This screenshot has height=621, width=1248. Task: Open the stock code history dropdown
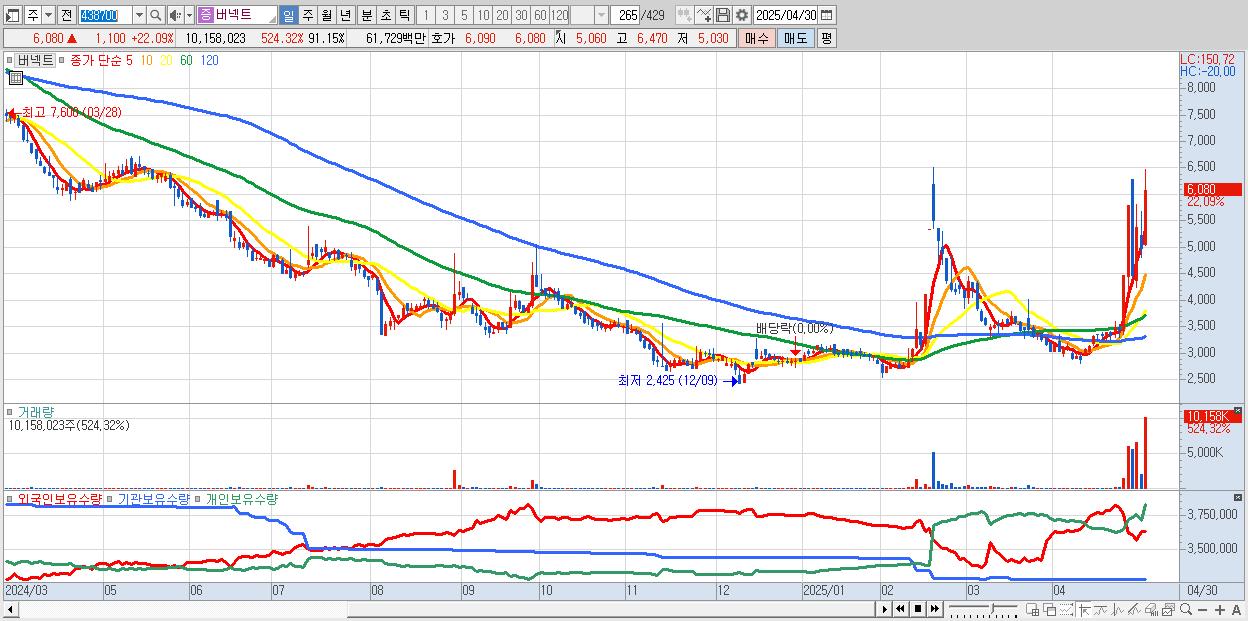(x=139, y=15)
